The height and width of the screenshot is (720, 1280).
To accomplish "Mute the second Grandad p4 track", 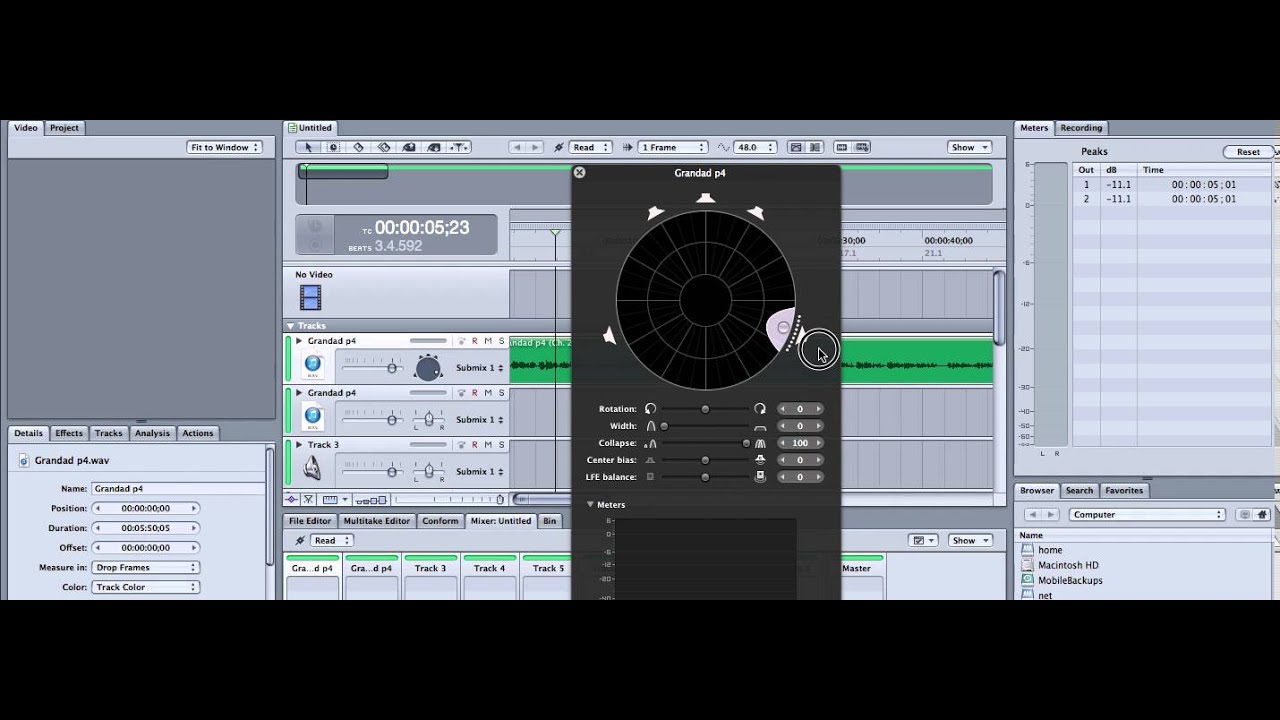I will (x=488, y=393).
